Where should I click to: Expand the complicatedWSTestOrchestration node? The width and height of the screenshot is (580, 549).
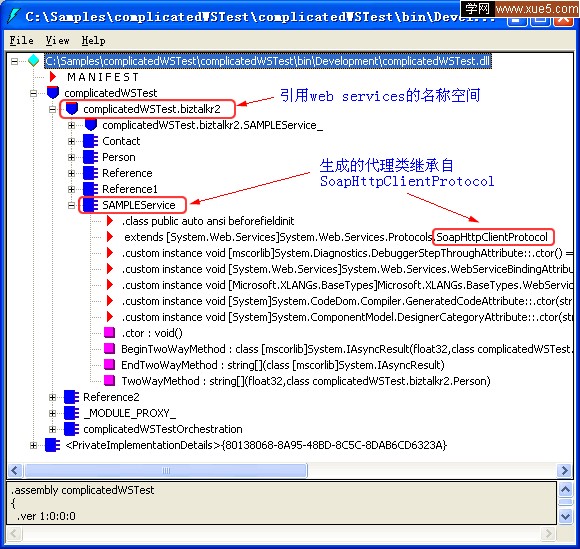(53, 429)
